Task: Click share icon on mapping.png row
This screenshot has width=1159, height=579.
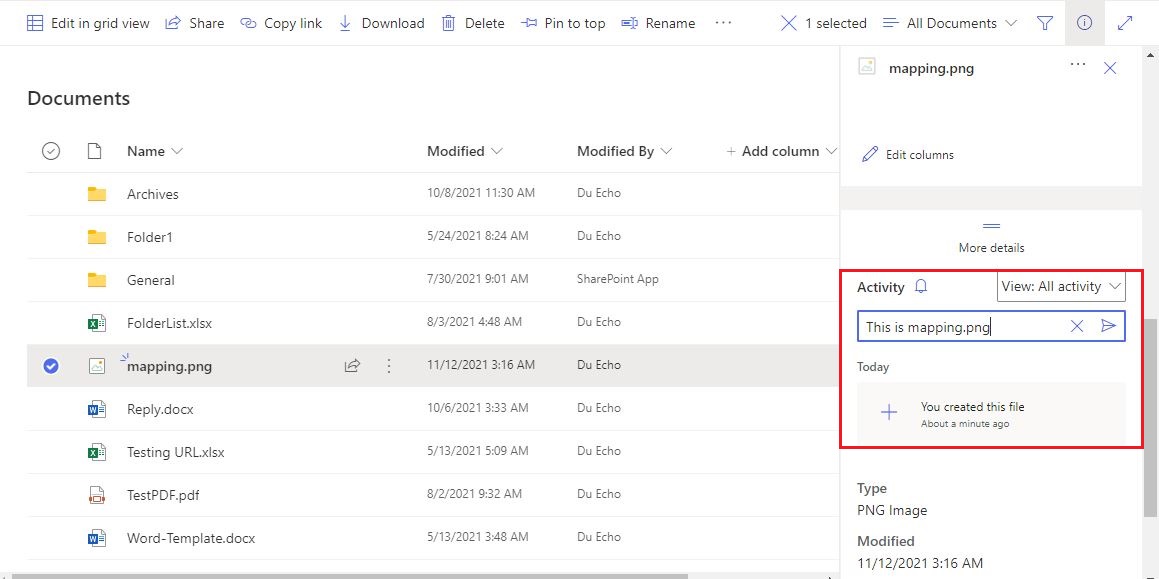Action: [x=353, y=365]
